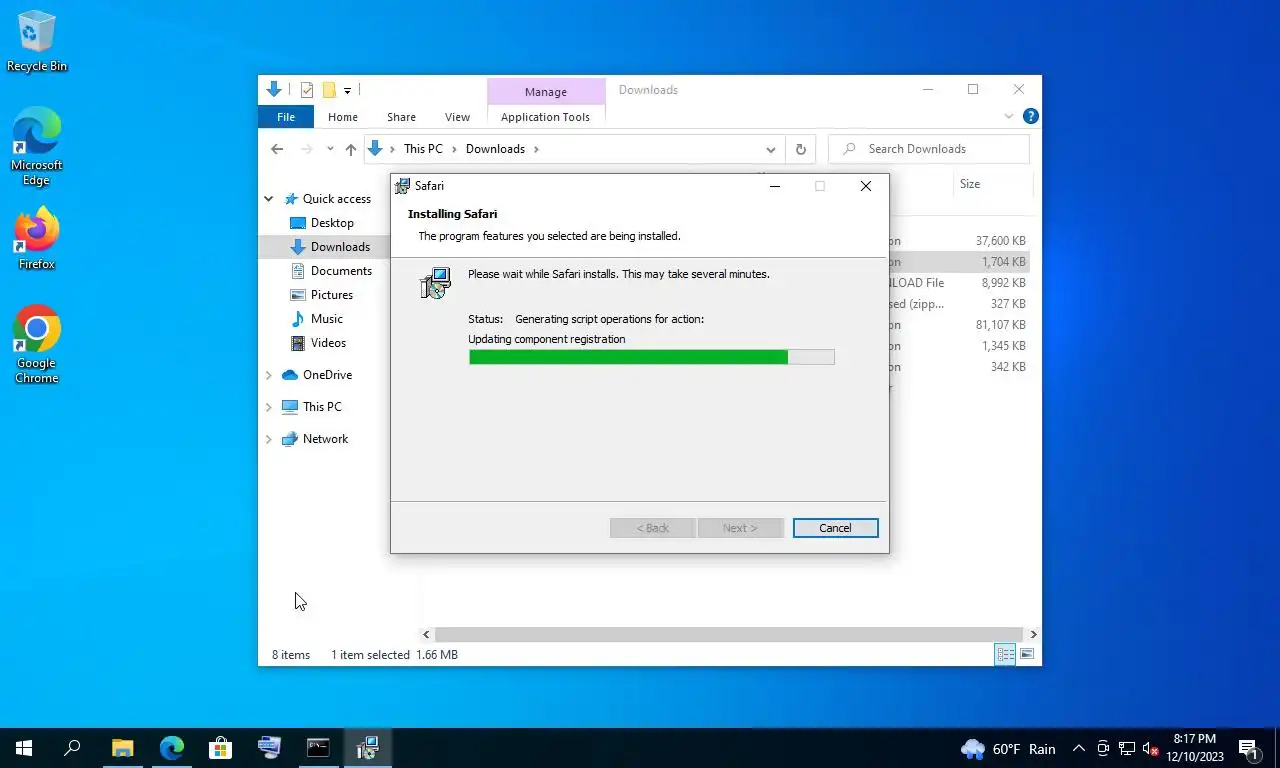Collapse the Quick access tree node
1280x768 pixels.
point(268,199)
